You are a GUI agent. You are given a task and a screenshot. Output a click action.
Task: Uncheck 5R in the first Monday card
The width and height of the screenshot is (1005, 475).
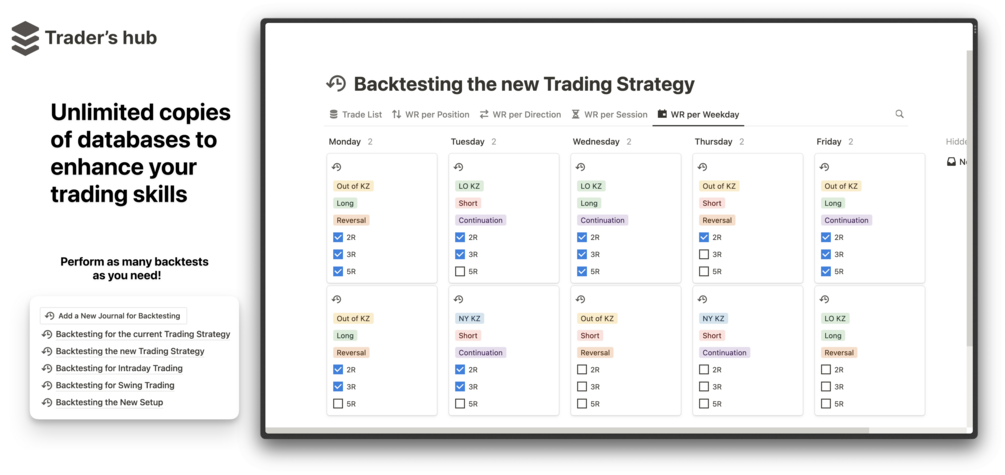338,271
